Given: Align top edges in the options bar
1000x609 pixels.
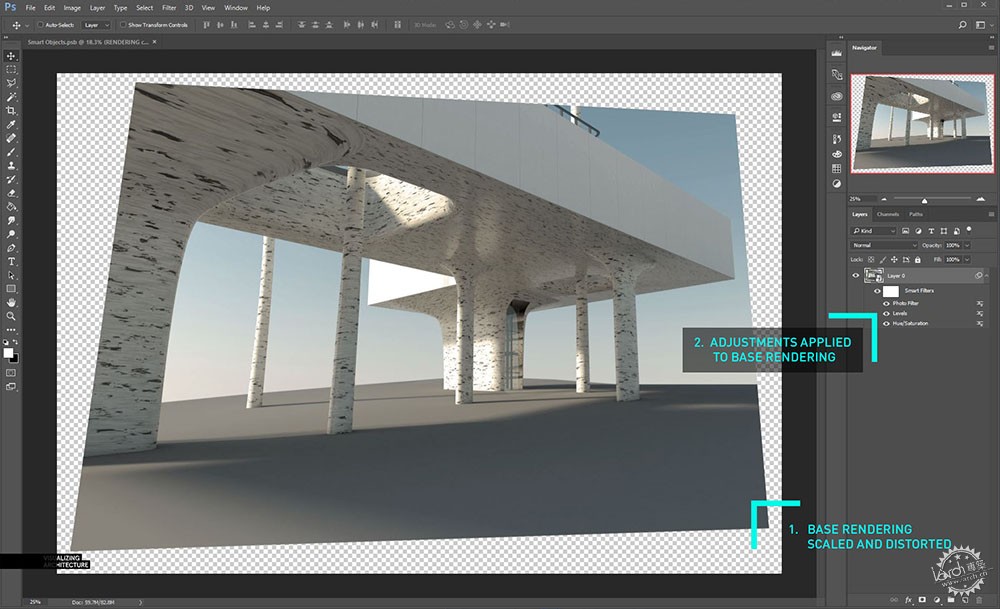Looking at the screenshot, I should (x=206, y=25).
